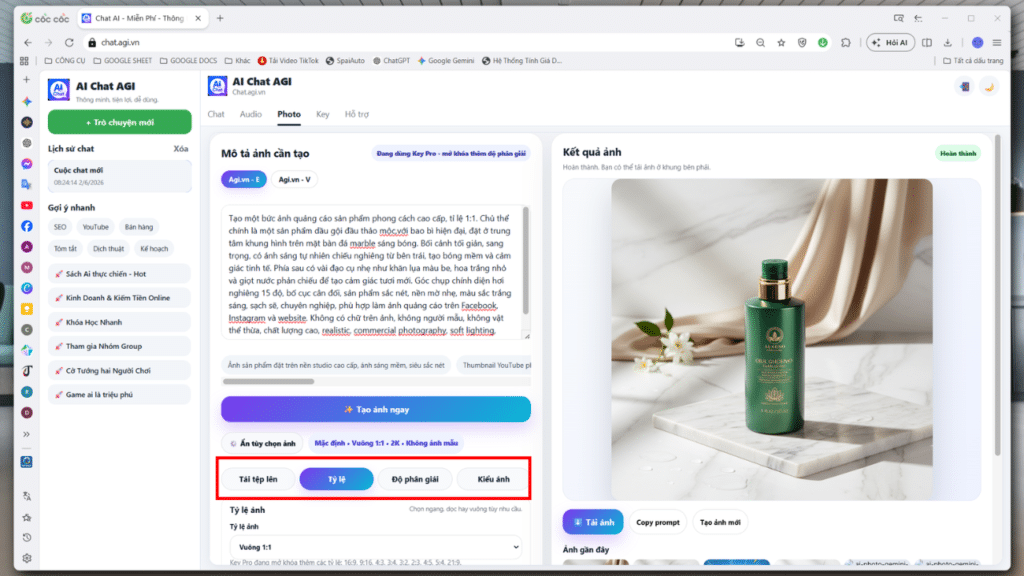Click Copy prompt button
Viewport: 1024px width, 576px height.
click(658, 522)
